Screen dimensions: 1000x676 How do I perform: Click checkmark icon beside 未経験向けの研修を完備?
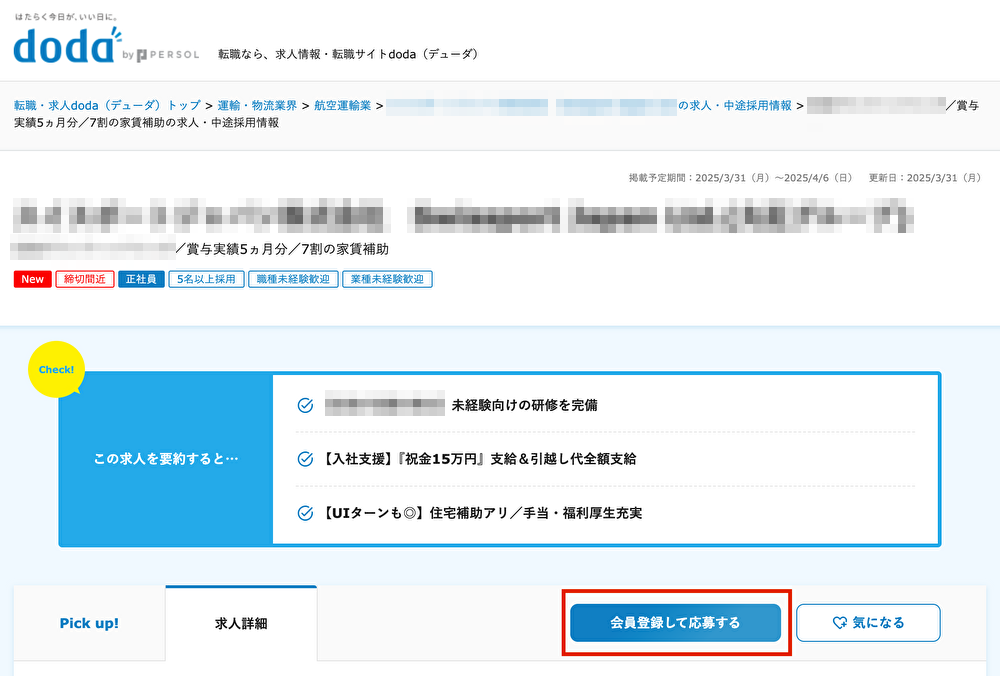tap(305, 405)
